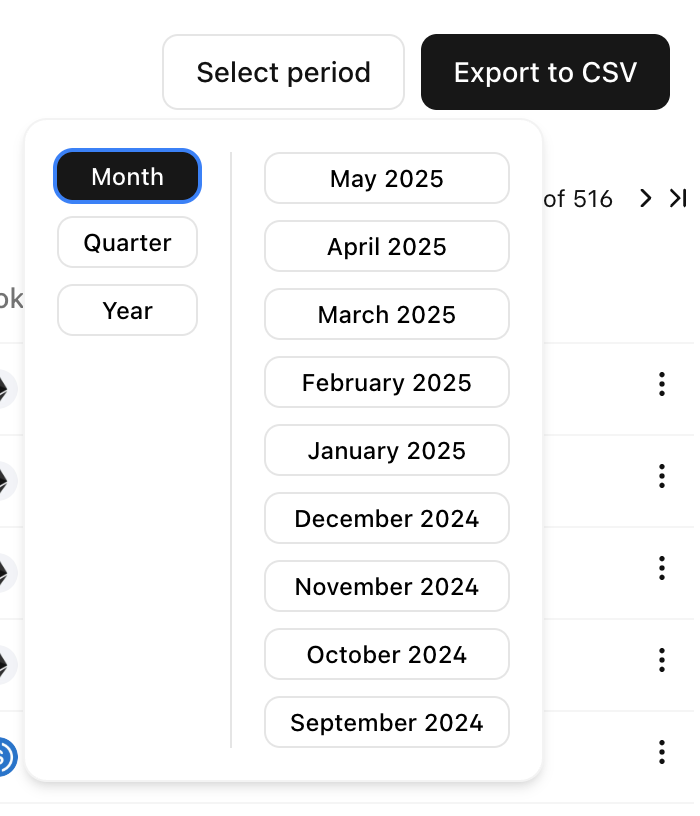Open second row three-dot menu
Screen dimensions: 700x816
[661, 476]
